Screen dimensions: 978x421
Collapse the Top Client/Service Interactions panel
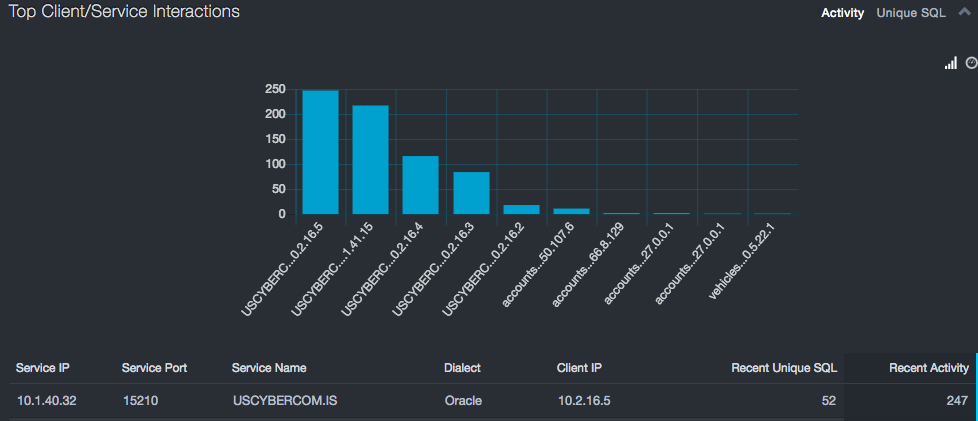965,13
